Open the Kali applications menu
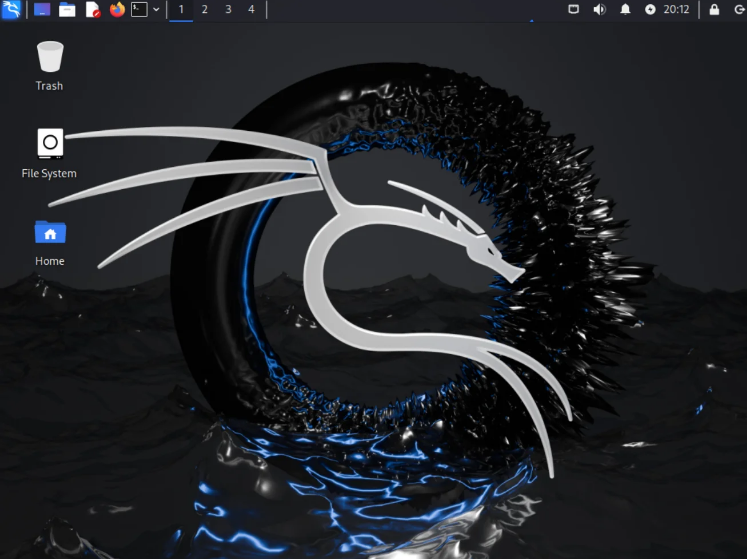The image size is (747, 559). (10, 10)
